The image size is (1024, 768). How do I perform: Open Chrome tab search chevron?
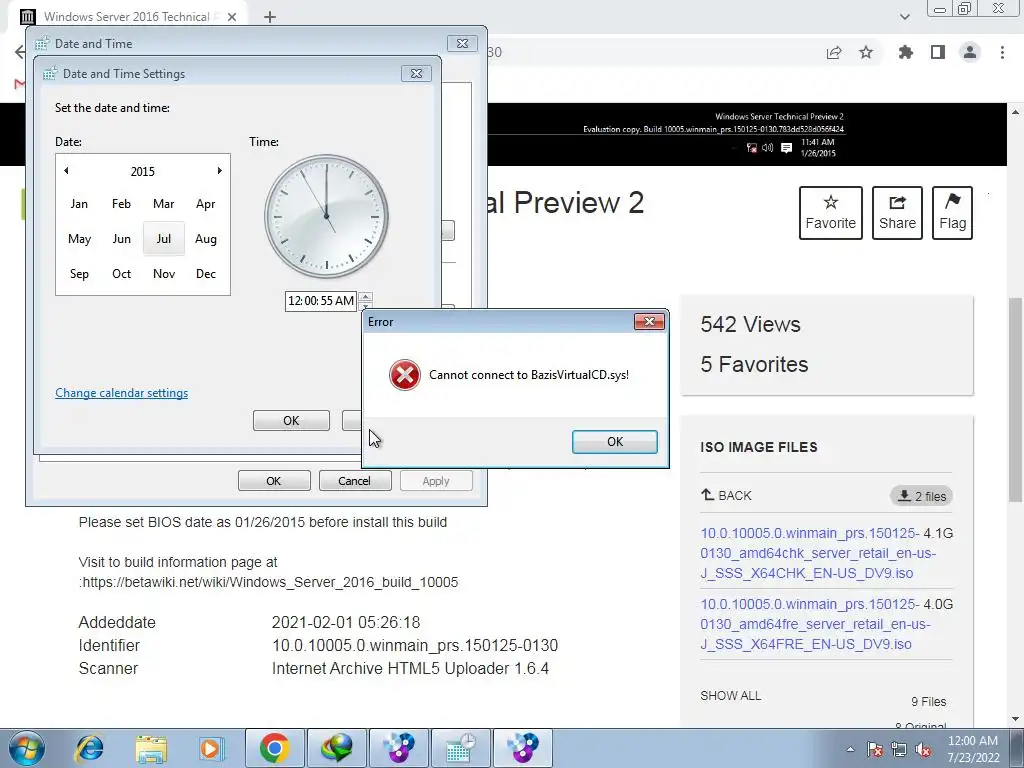pos(904,17)
